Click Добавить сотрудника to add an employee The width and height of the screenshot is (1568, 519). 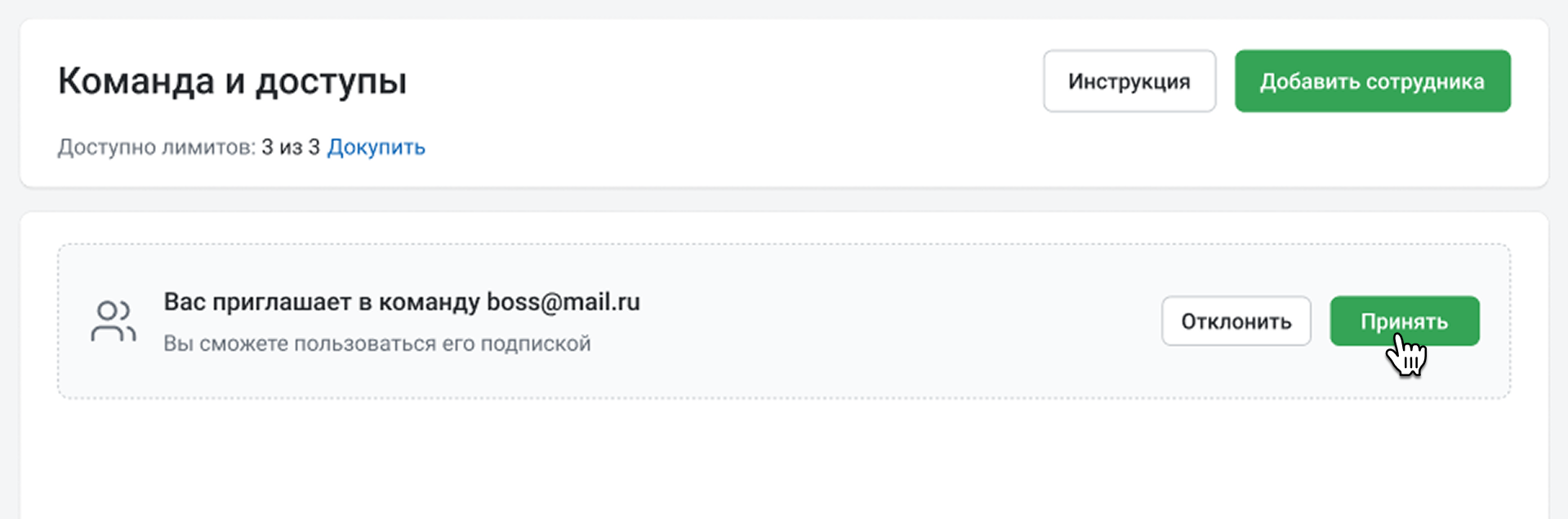(1372, 82)
